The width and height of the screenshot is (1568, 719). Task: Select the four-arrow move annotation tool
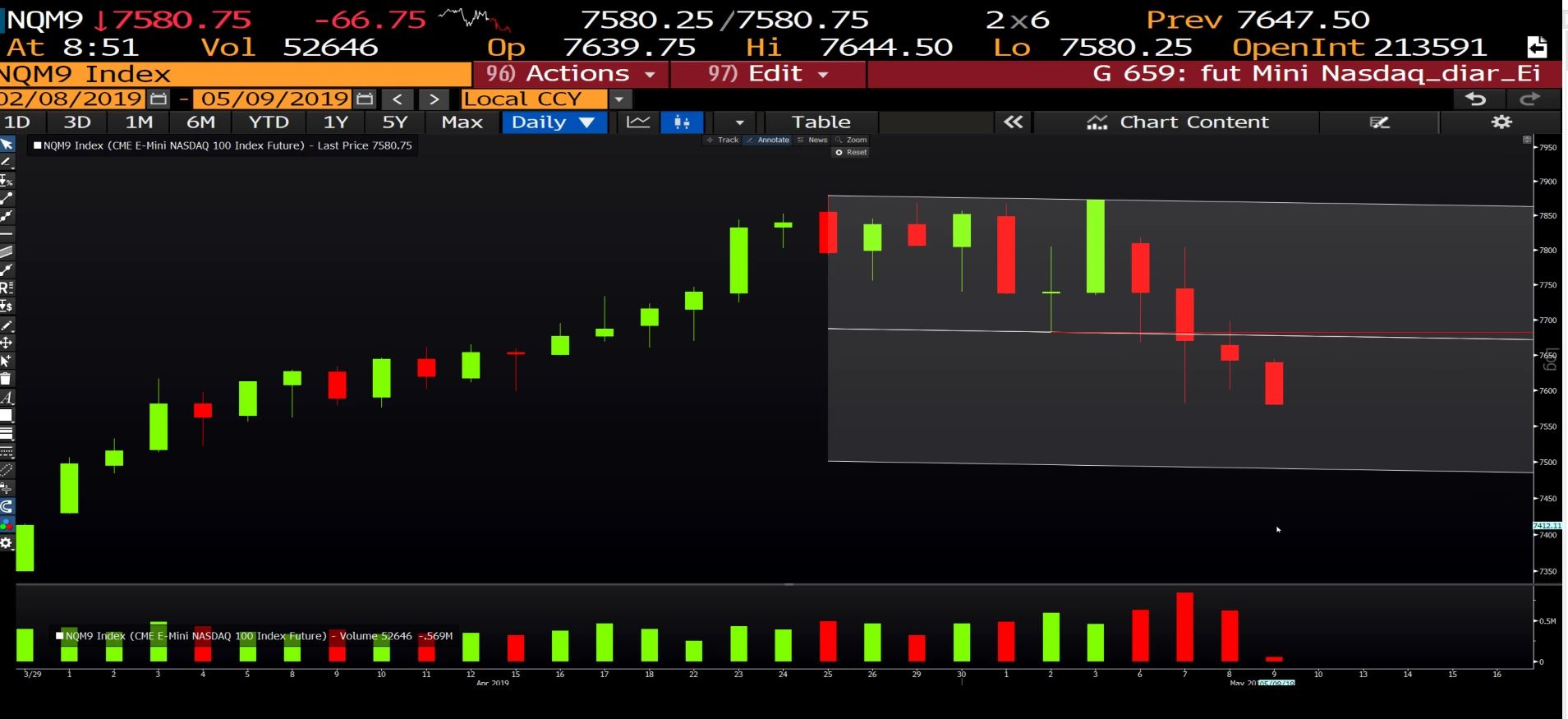point(7,343)
